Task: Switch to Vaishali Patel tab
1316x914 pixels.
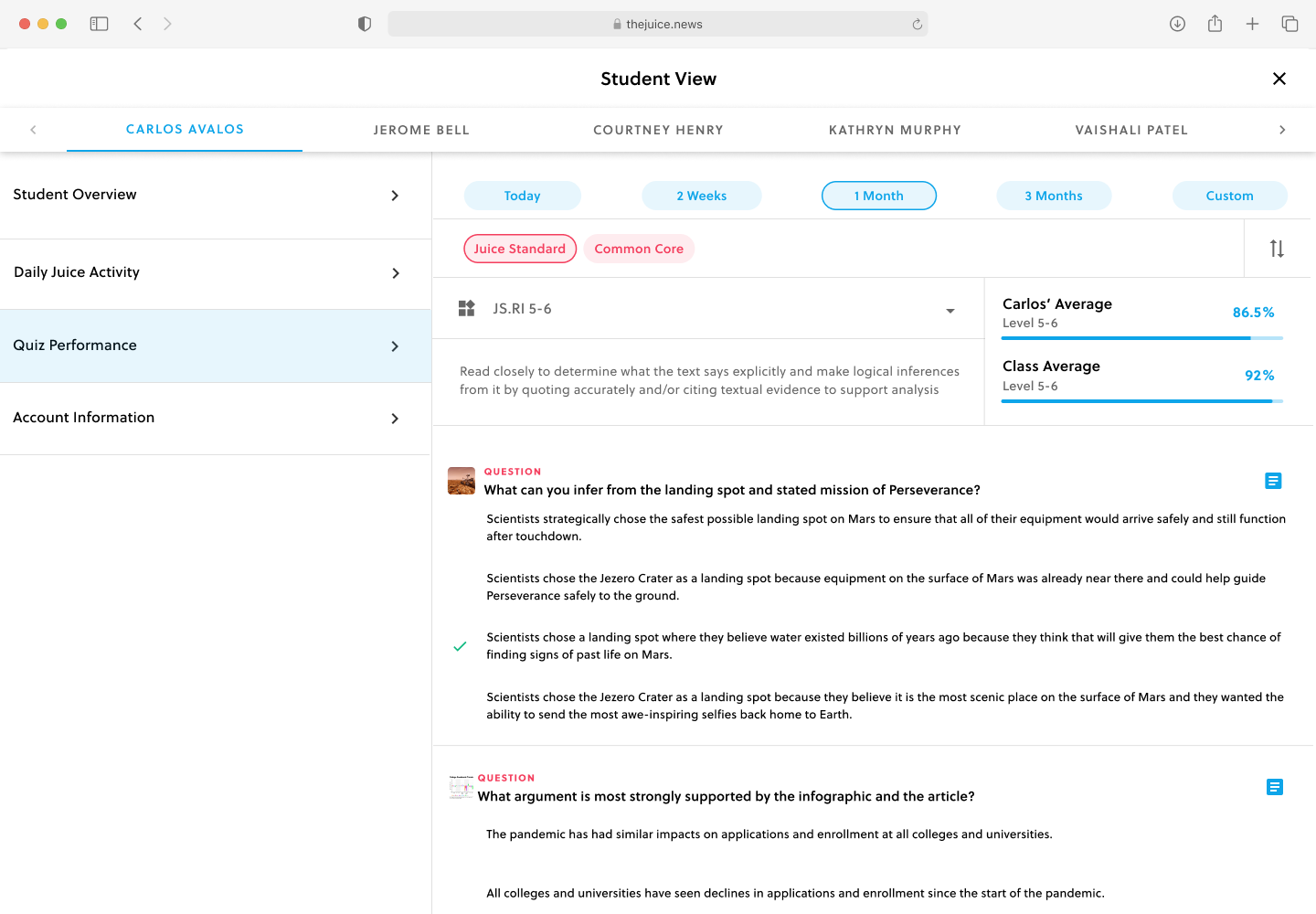Action: (1131, 130)
